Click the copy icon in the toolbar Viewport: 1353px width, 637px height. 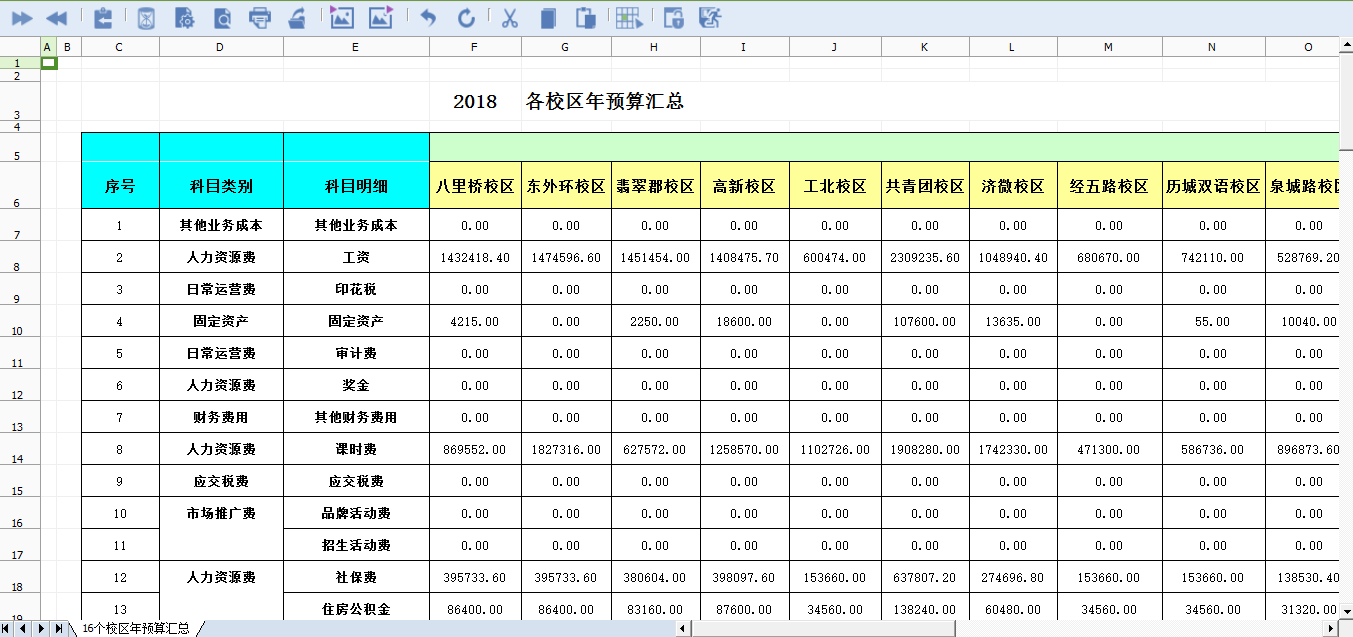pos(547,17)
